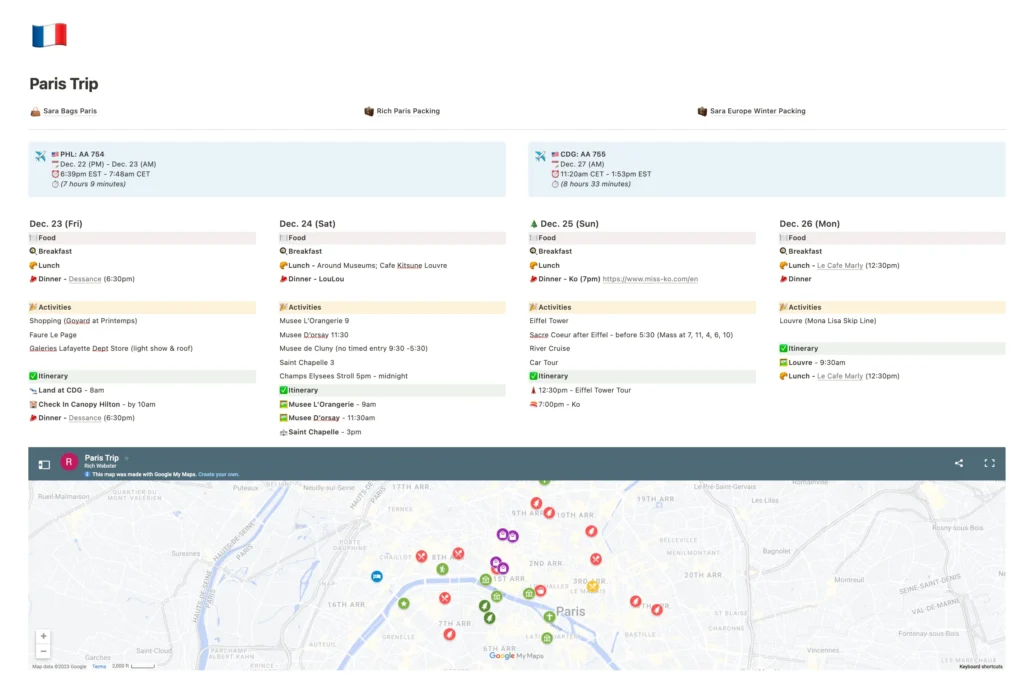Click 'Rich Webster' in the map header
The height and width of the screenshot is (681, 1024).
tap(100, 466)
